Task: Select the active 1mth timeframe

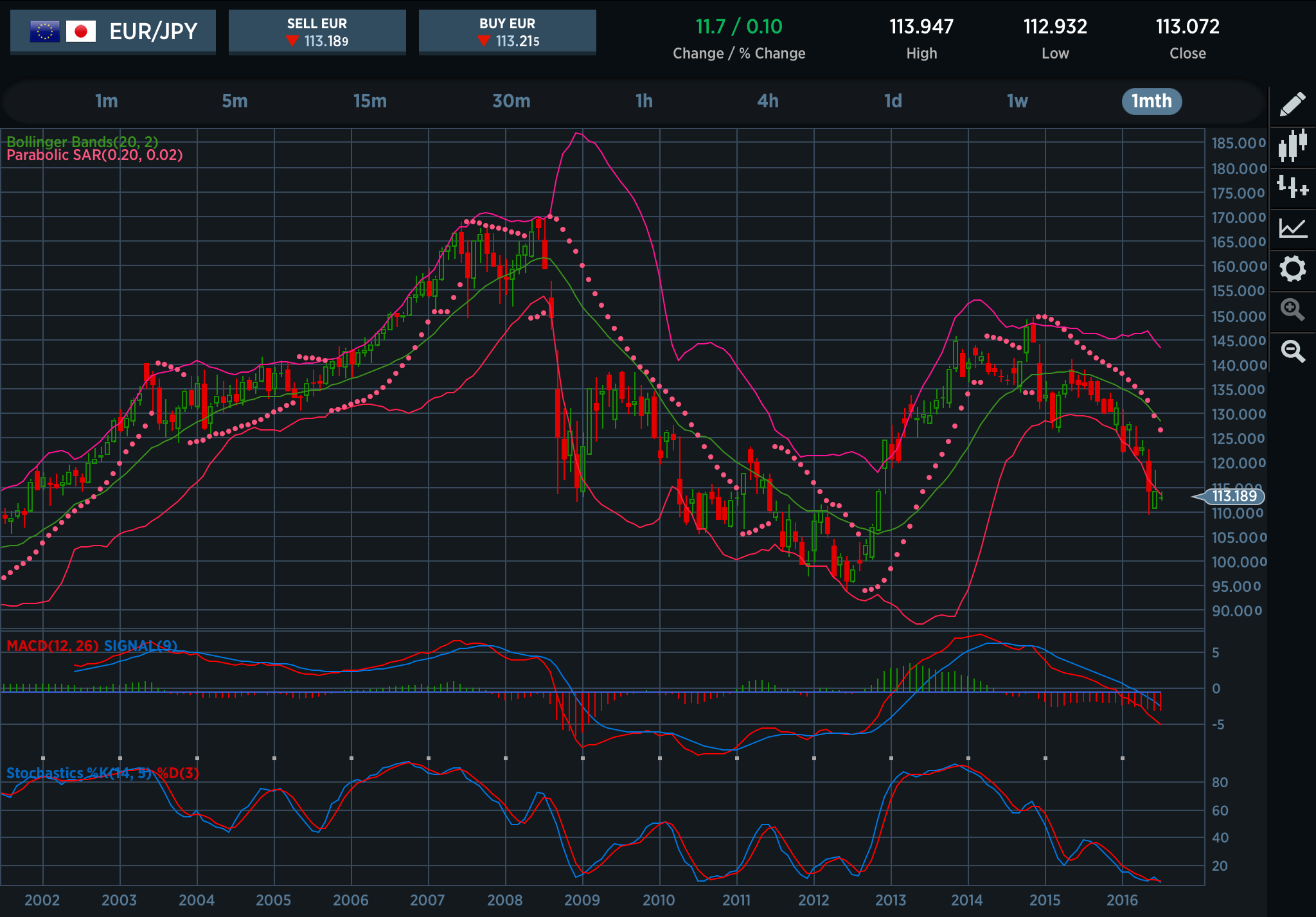Action: coord(1151,101)
